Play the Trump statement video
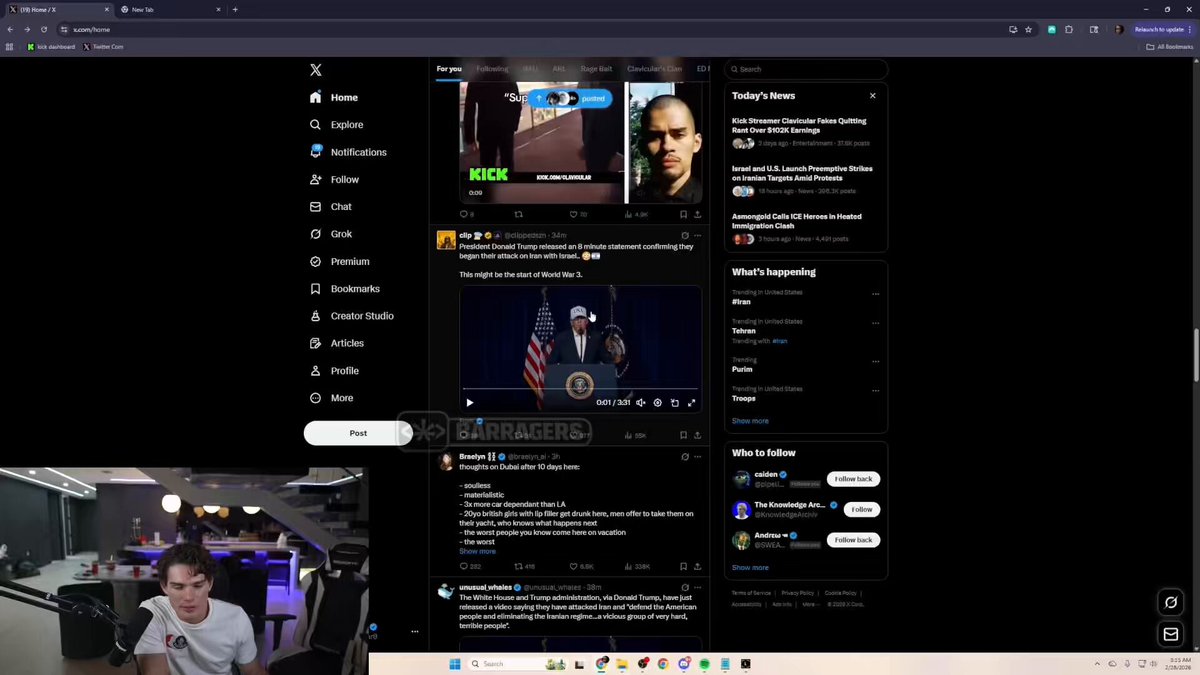 [469, 403]
